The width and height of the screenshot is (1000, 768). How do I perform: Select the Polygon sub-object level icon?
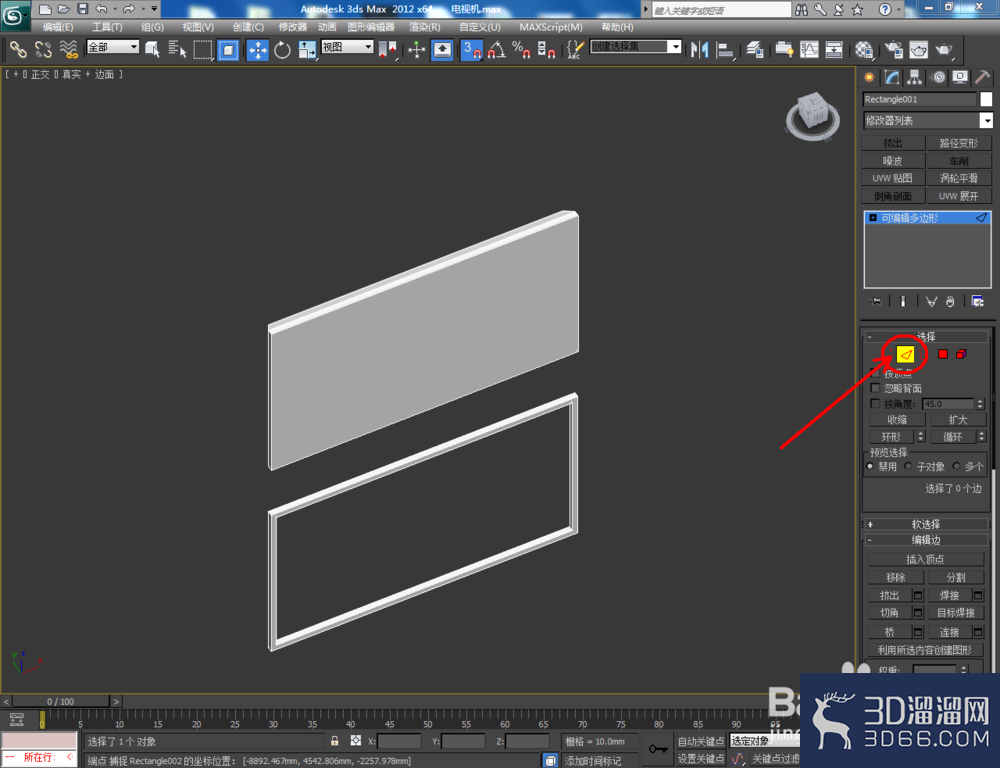pyautogui.click(x=943, y=354)
